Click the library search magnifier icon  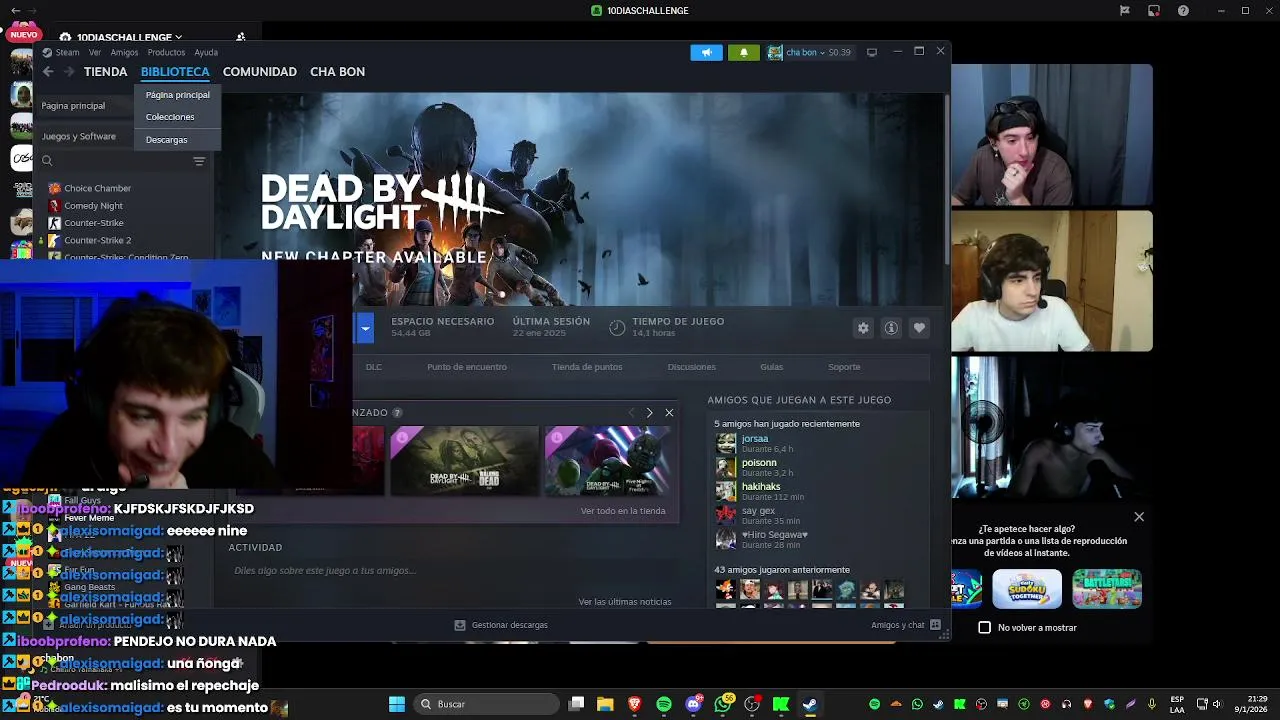[47, 161]
